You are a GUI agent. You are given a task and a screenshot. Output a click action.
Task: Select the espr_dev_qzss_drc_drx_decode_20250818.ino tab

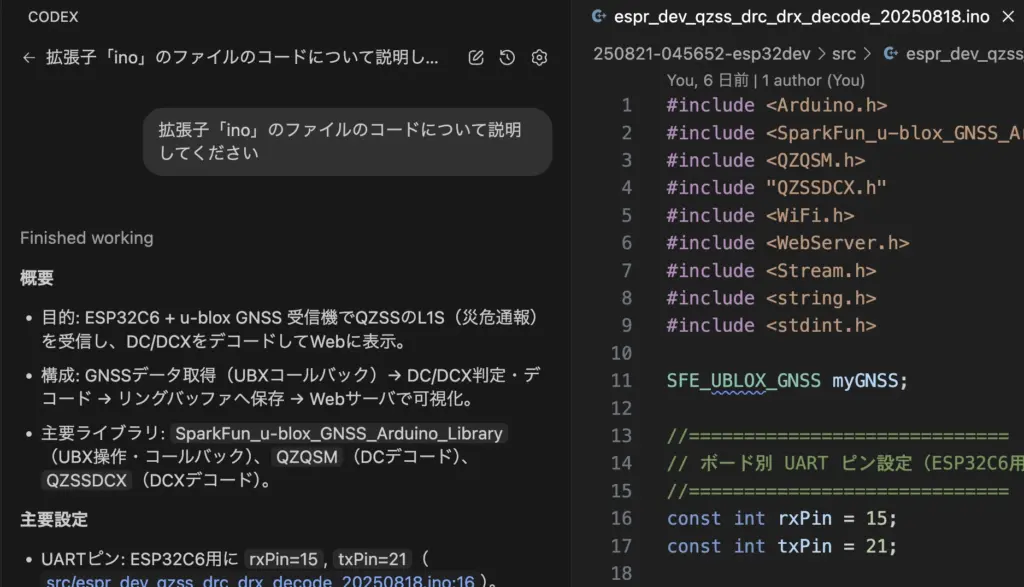(x=801, y=16)
